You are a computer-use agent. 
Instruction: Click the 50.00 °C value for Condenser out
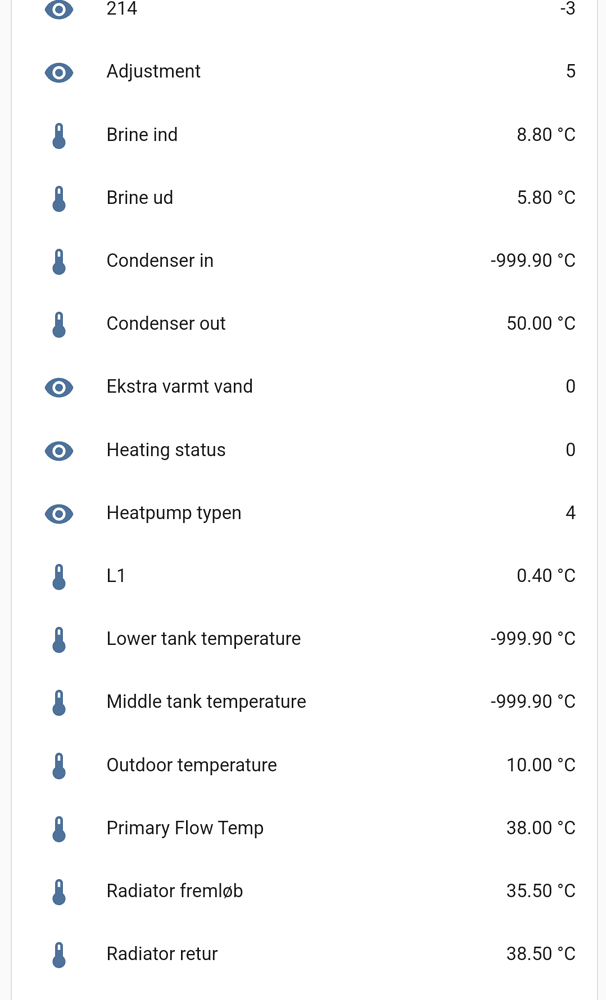(x=540, y=324)
